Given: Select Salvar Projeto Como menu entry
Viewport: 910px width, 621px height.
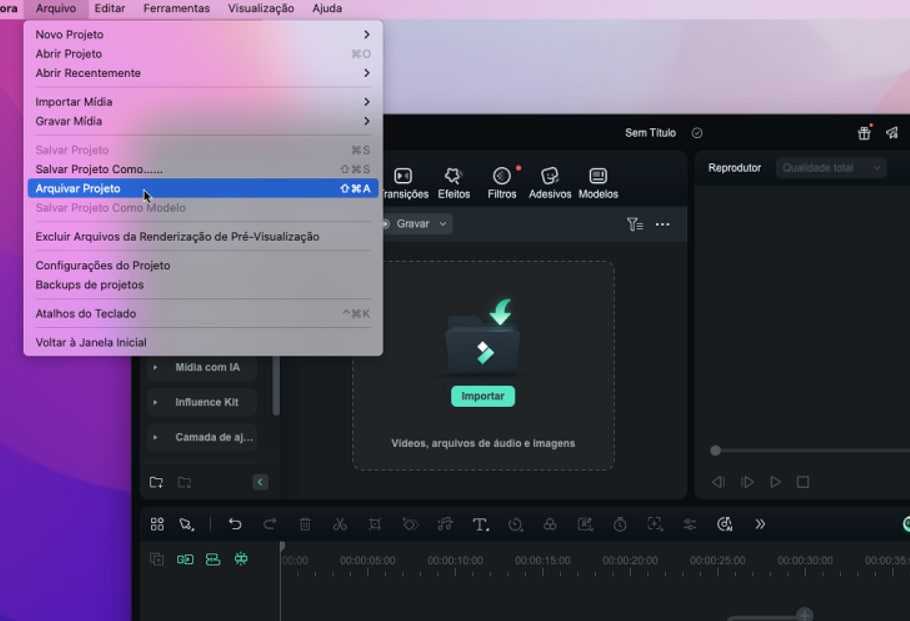Looking at the screenshot, I should [x=203, y=169].
